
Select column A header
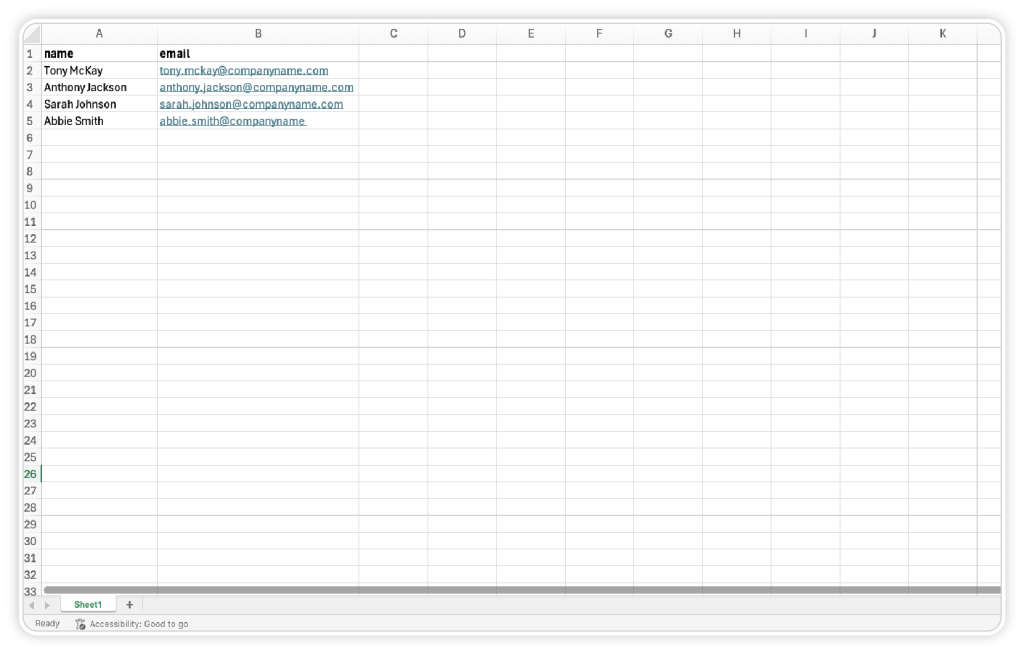pyautogui.click(x=99, y=34)
